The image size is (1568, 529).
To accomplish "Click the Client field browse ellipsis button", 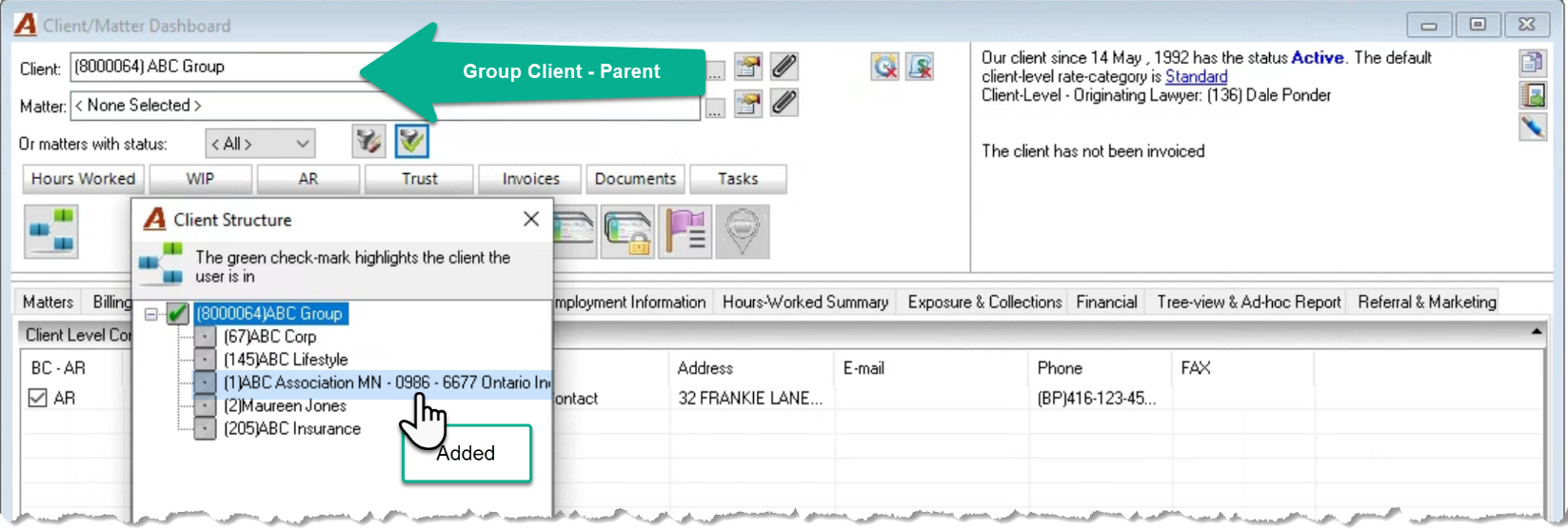I will [715, 72].
